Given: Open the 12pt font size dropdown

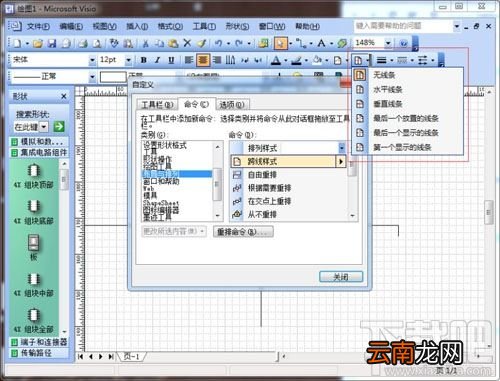Looking at the screenshot, I should pos(128,60).
